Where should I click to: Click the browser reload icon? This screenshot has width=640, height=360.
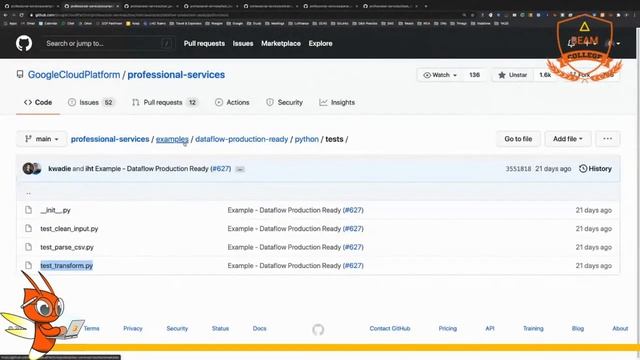21,15
